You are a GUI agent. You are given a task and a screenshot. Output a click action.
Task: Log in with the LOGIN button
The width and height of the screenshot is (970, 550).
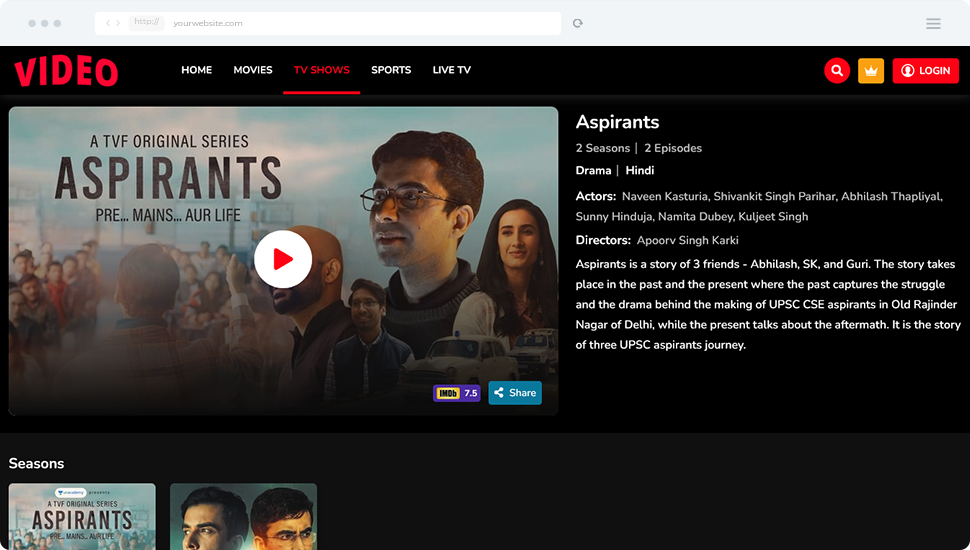tap(925, 71)
